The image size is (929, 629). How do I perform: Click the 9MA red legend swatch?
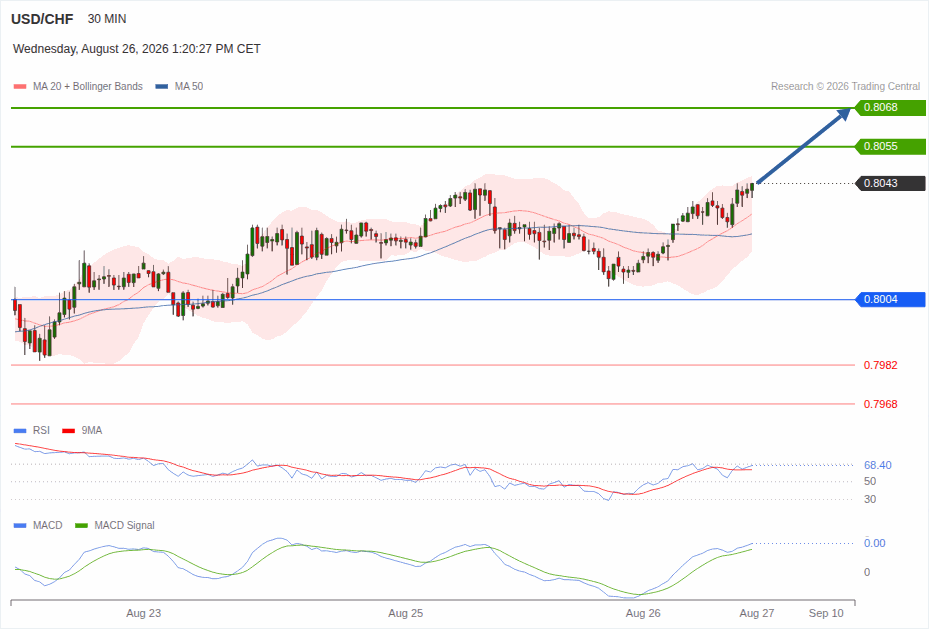coord(69,431)
